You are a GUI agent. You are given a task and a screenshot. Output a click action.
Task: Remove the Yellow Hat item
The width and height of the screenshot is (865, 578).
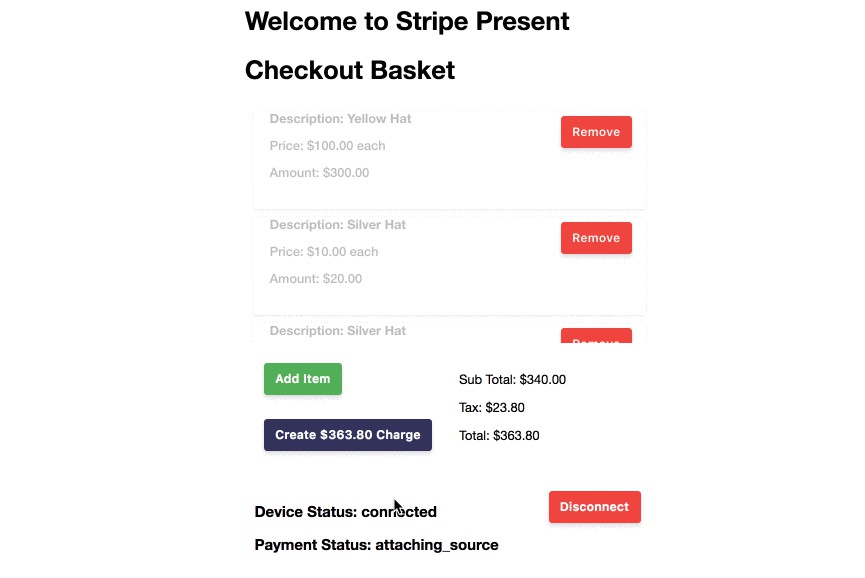tap(596, 132)
